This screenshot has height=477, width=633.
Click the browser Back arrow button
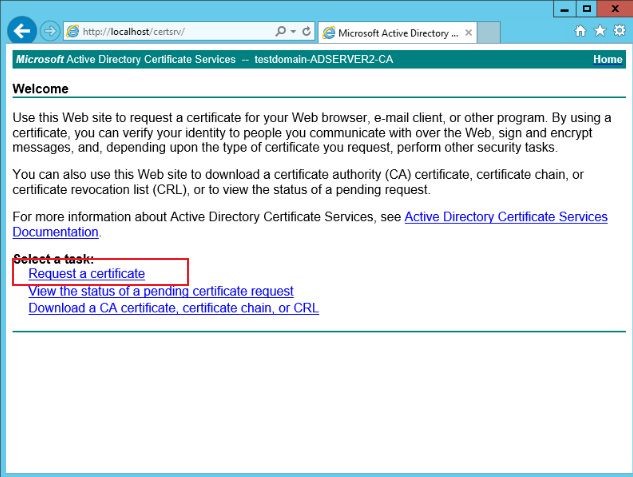[22, 31]
